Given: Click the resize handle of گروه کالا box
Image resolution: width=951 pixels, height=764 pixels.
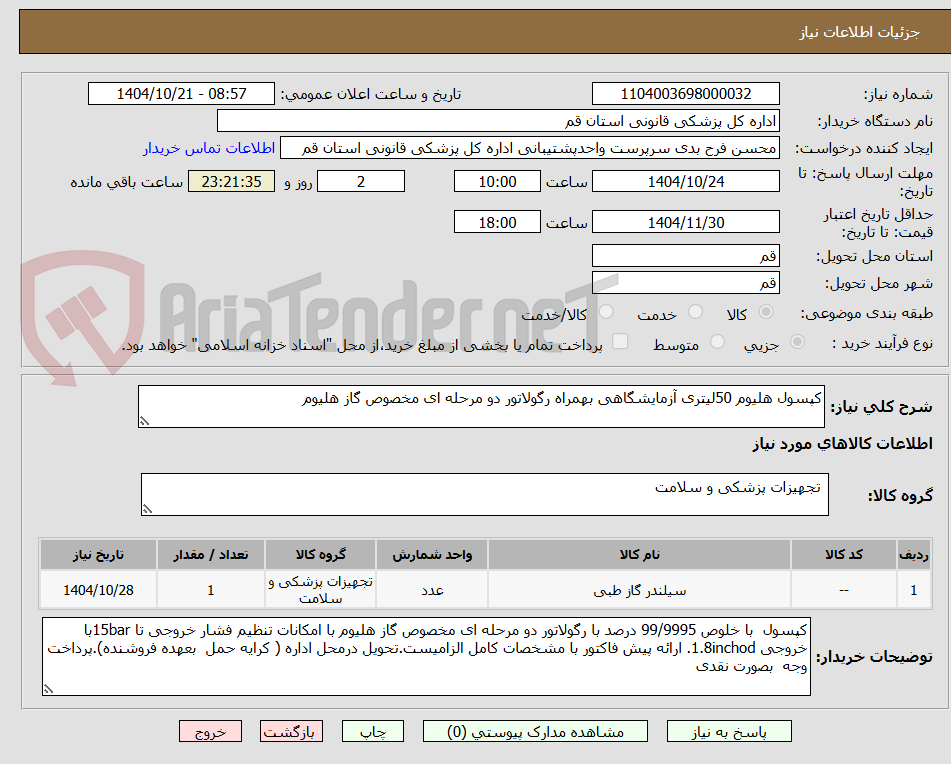Looking at the screenshot, I should click(147, 509).
